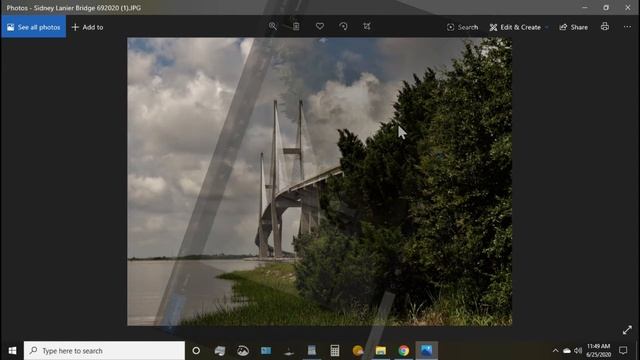Open the Action Center notification icon
Image resolution: width=640 pixels, height=360 pixels.
tap(623, 350)
